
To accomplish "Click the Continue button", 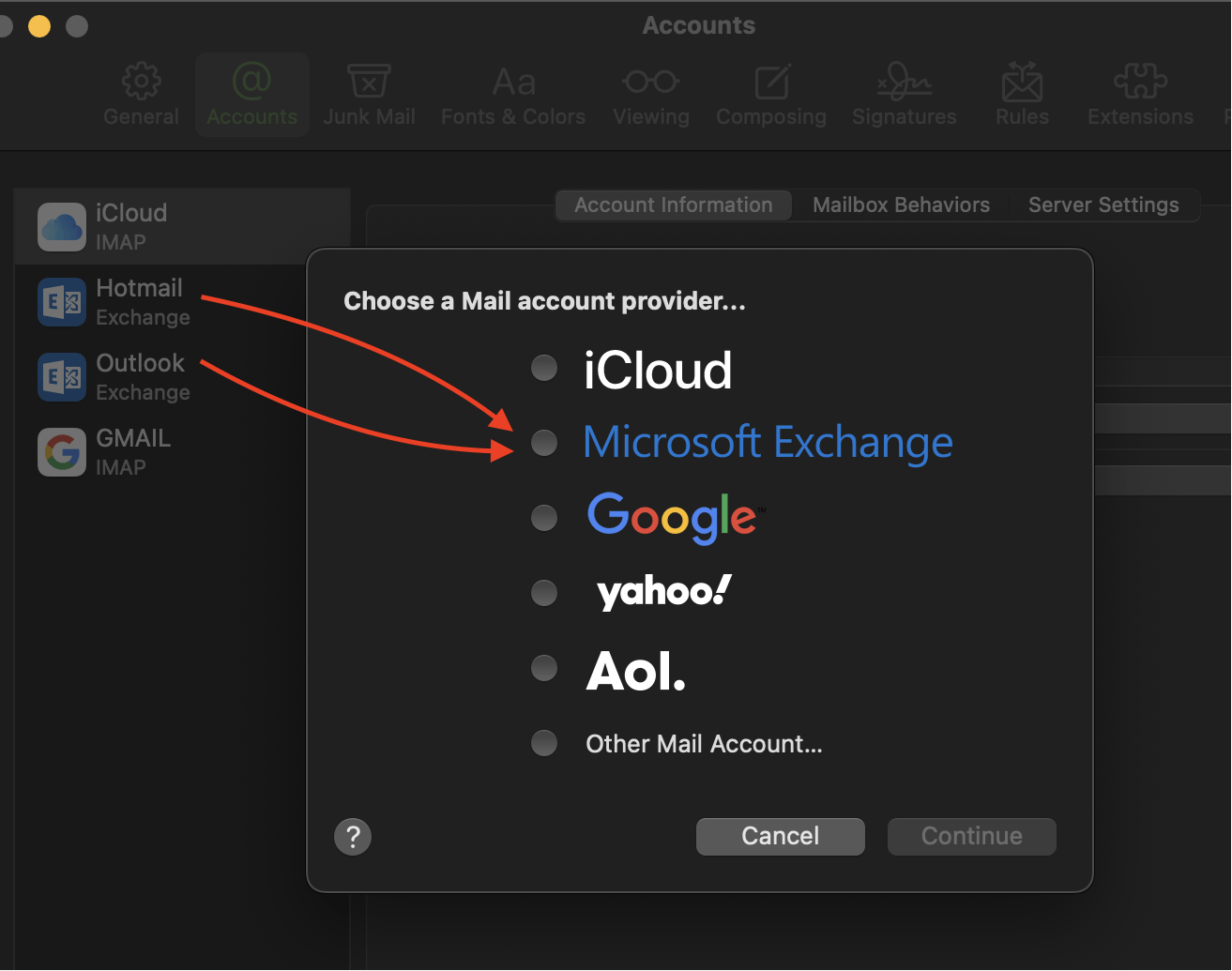I will 972,837.
